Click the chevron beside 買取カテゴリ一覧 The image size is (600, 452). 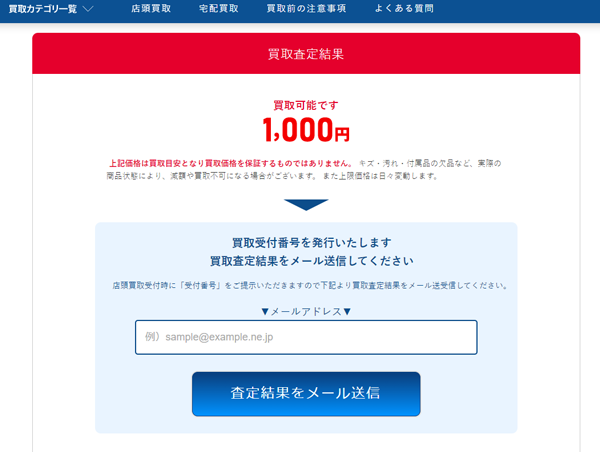click(x=88, y=9)
